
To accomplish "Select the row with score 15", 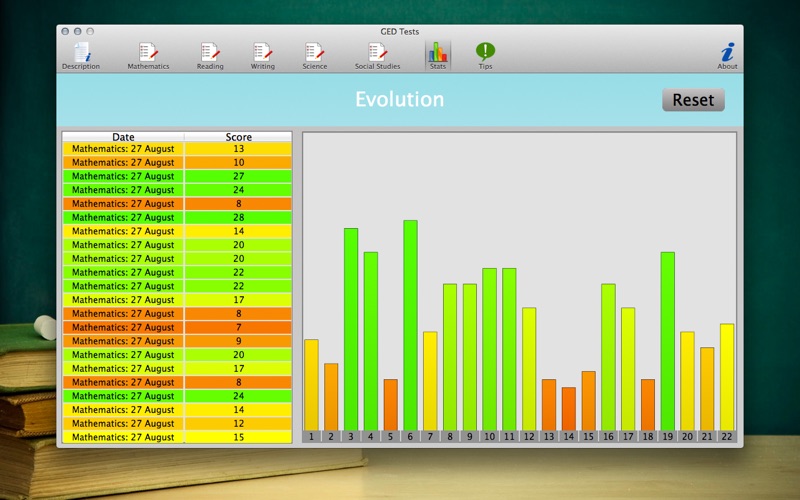I will [x=177, y=437].
